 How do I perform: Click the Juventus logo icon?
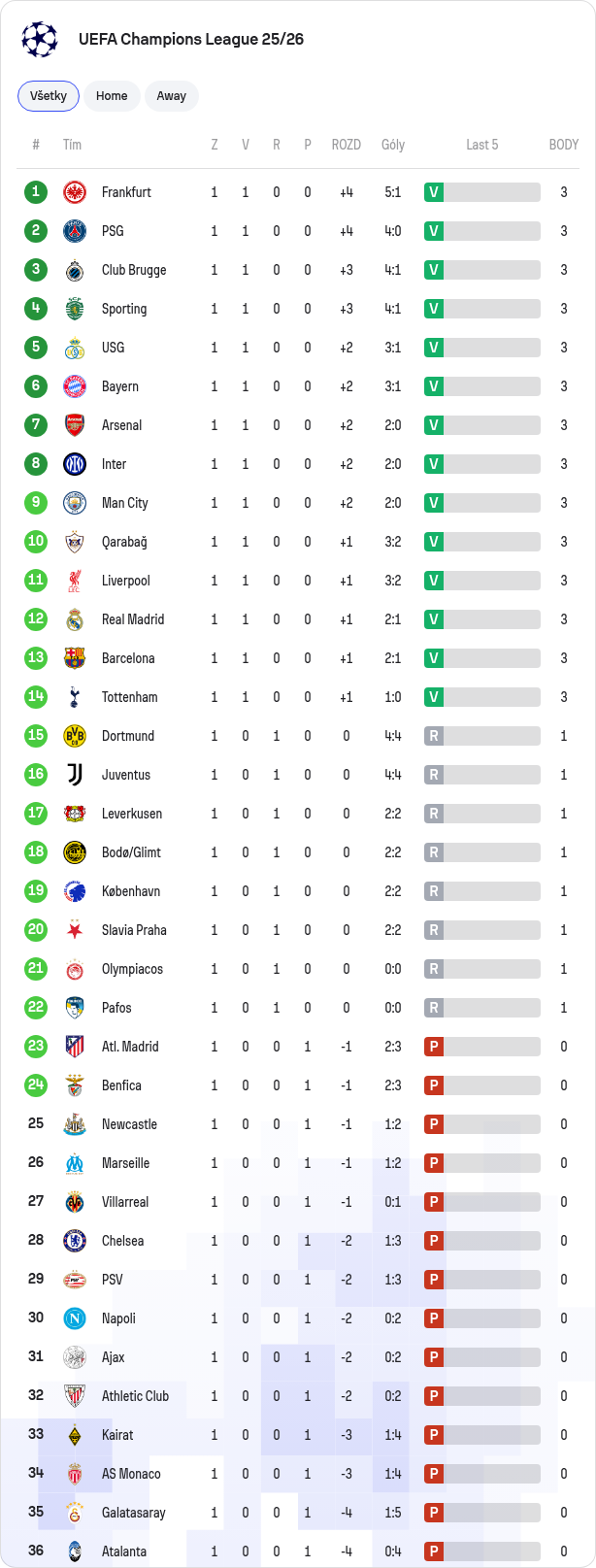[75, 775]
